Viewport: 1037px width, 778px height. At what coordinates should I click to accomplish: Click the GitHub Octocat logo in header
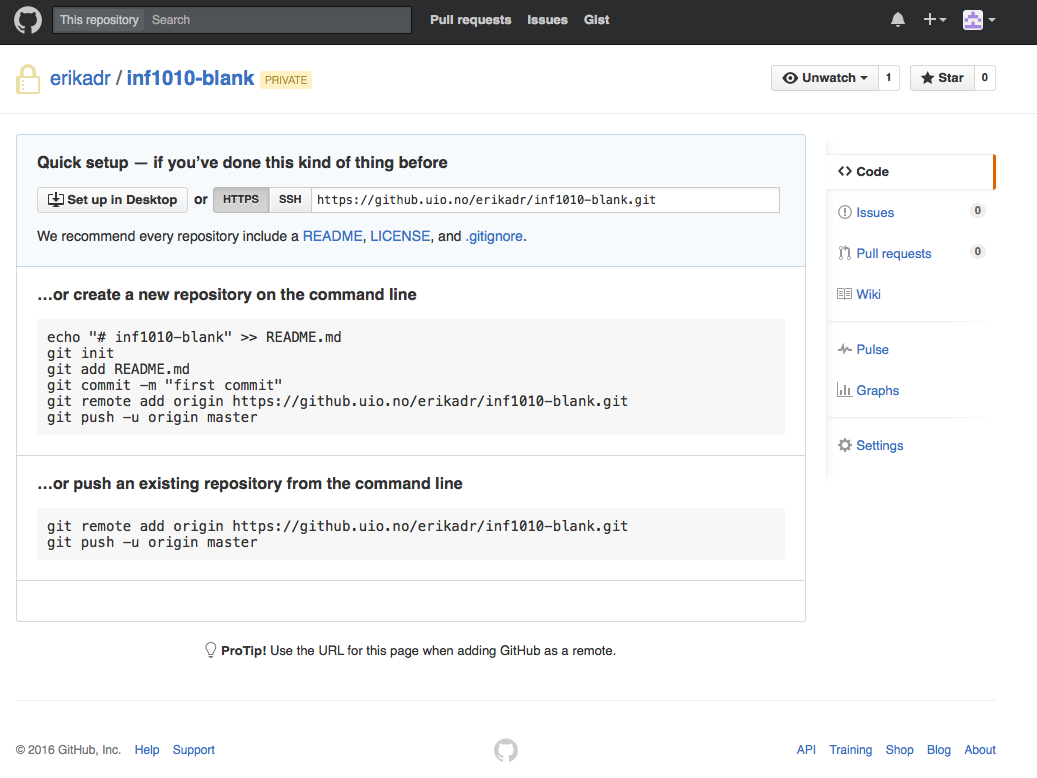[28, 20]
